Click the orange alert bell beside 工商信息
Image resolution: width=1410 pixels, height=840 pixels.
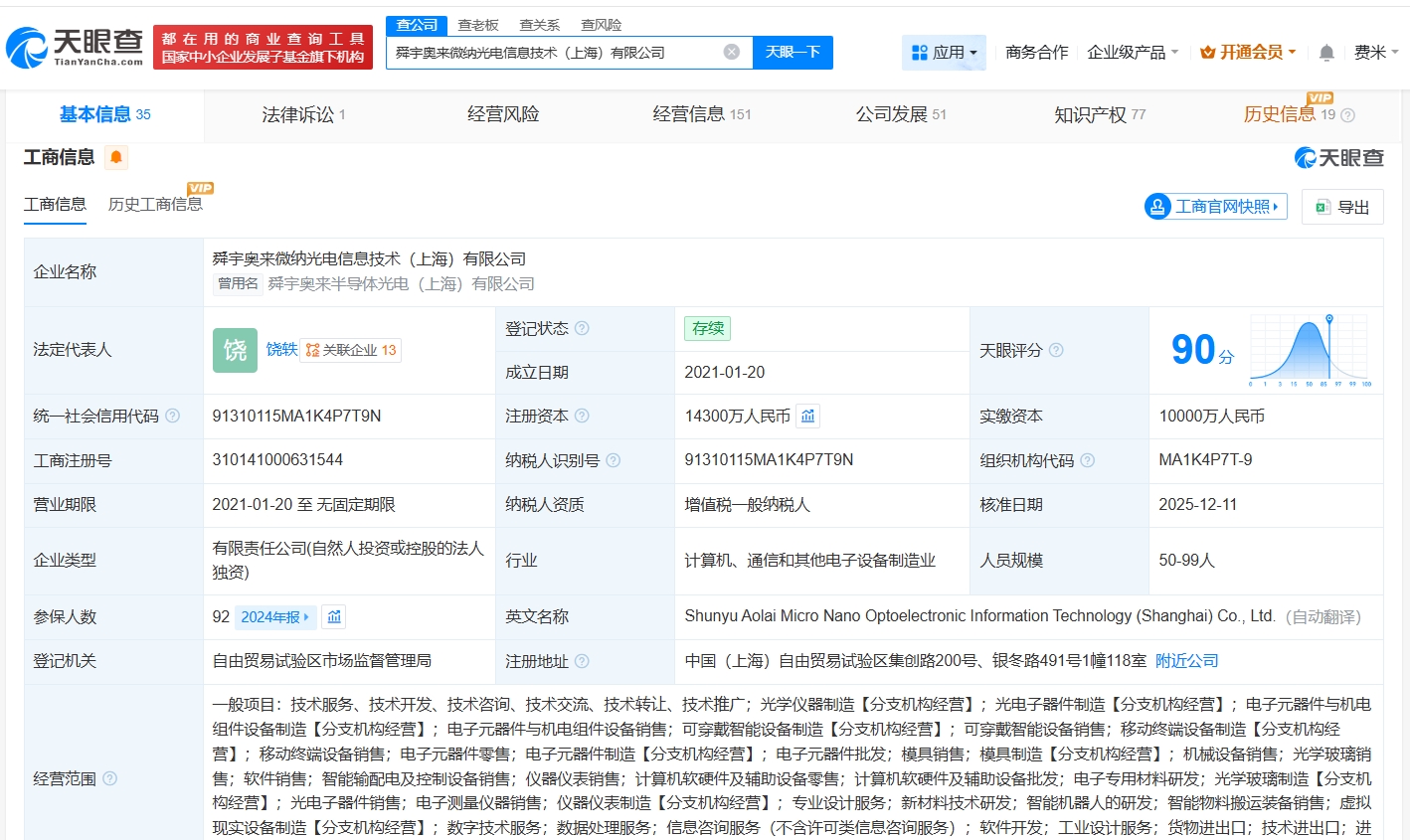coord(116,157)
